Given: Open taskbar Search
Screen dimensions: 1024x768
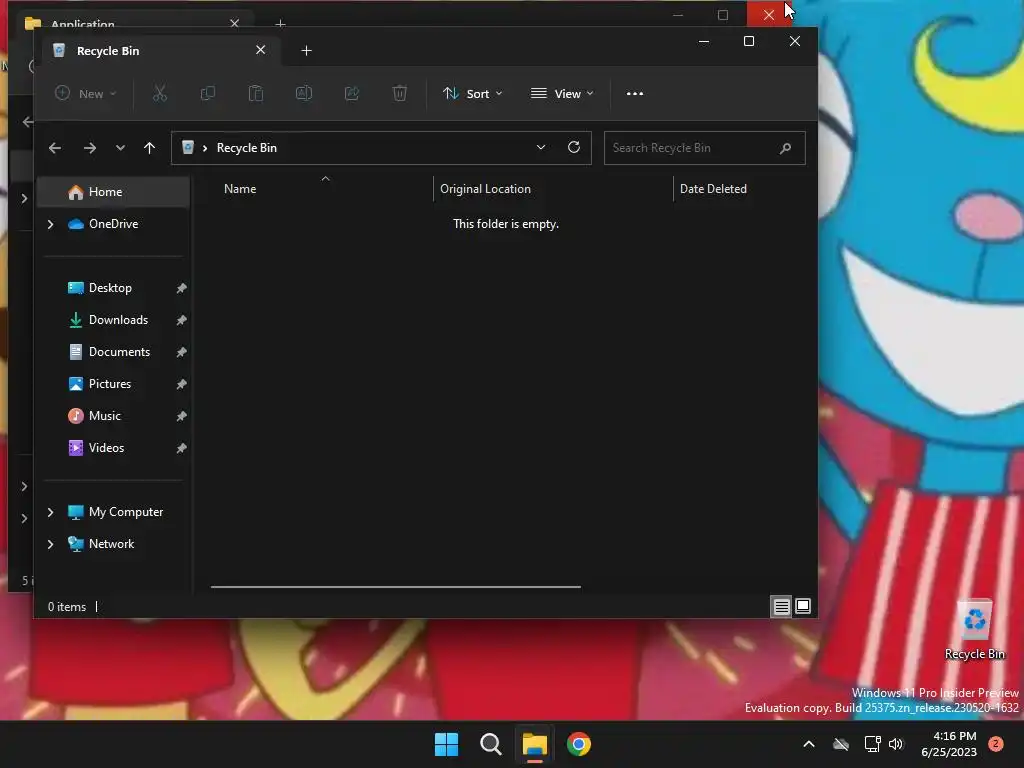Looking at the screenshot, I should point(490,744).
